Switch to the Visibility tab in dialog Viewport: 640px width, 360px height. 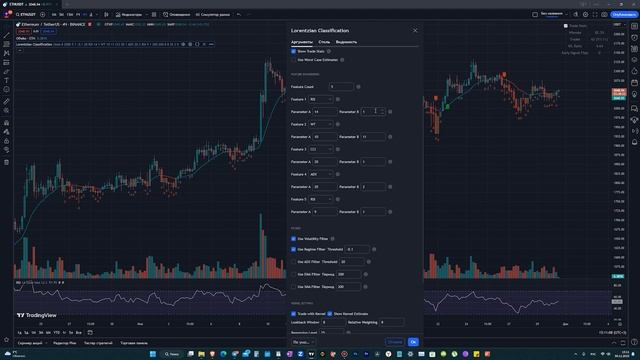point(346,42)
